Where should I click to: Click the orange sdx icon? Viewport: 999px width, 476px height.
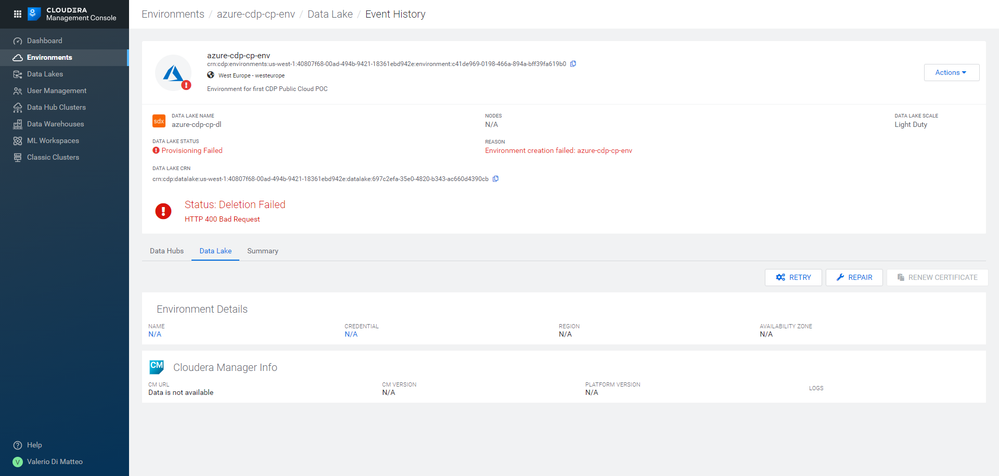pyautogui.click(x=159, y=120)
